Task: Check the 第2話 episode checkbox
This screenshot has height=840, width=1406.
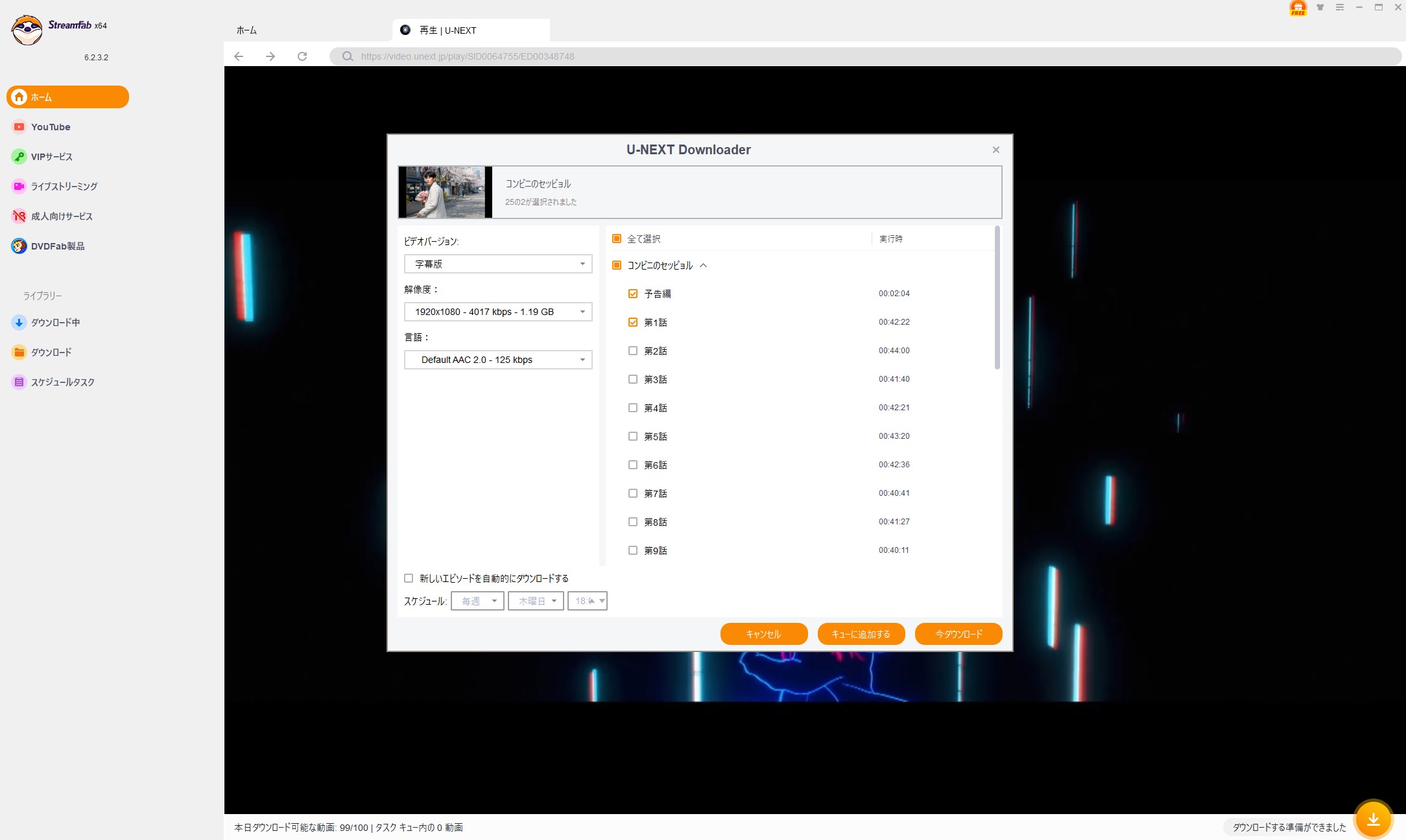Action: (633, 351)
